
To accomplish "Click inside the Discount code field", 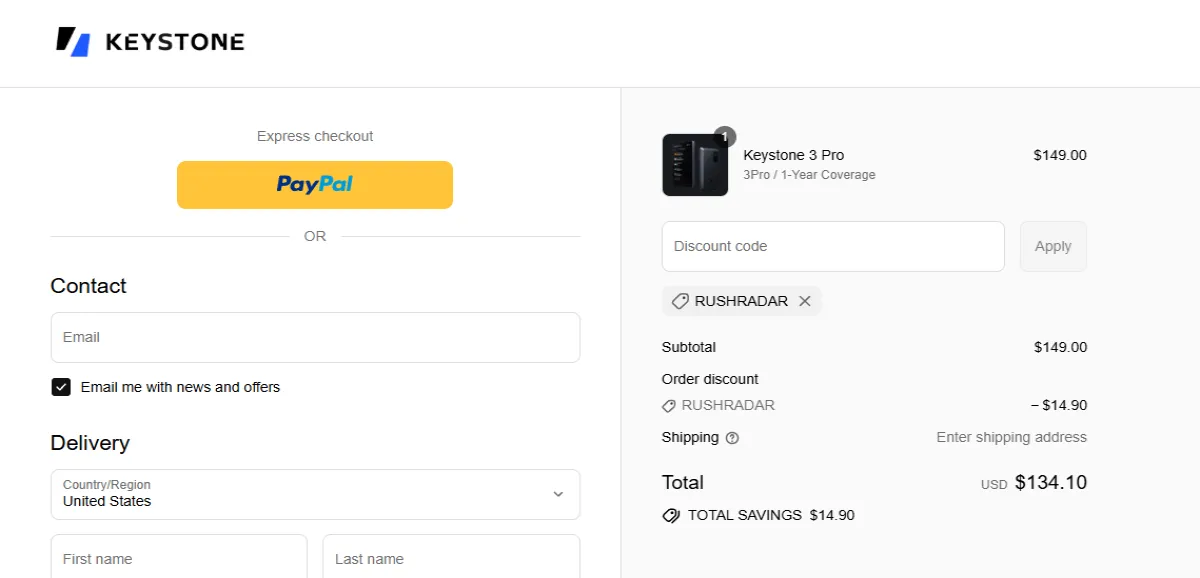I will point(833,246).
